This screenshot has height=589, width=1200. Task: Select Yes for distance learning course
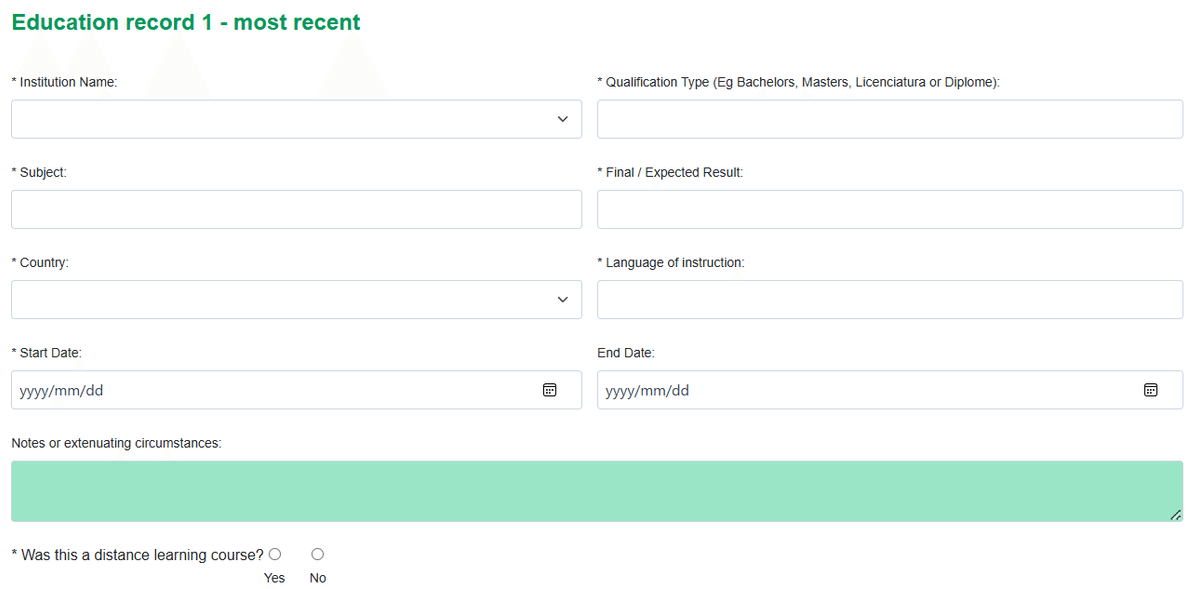click(x=275, y=554)
